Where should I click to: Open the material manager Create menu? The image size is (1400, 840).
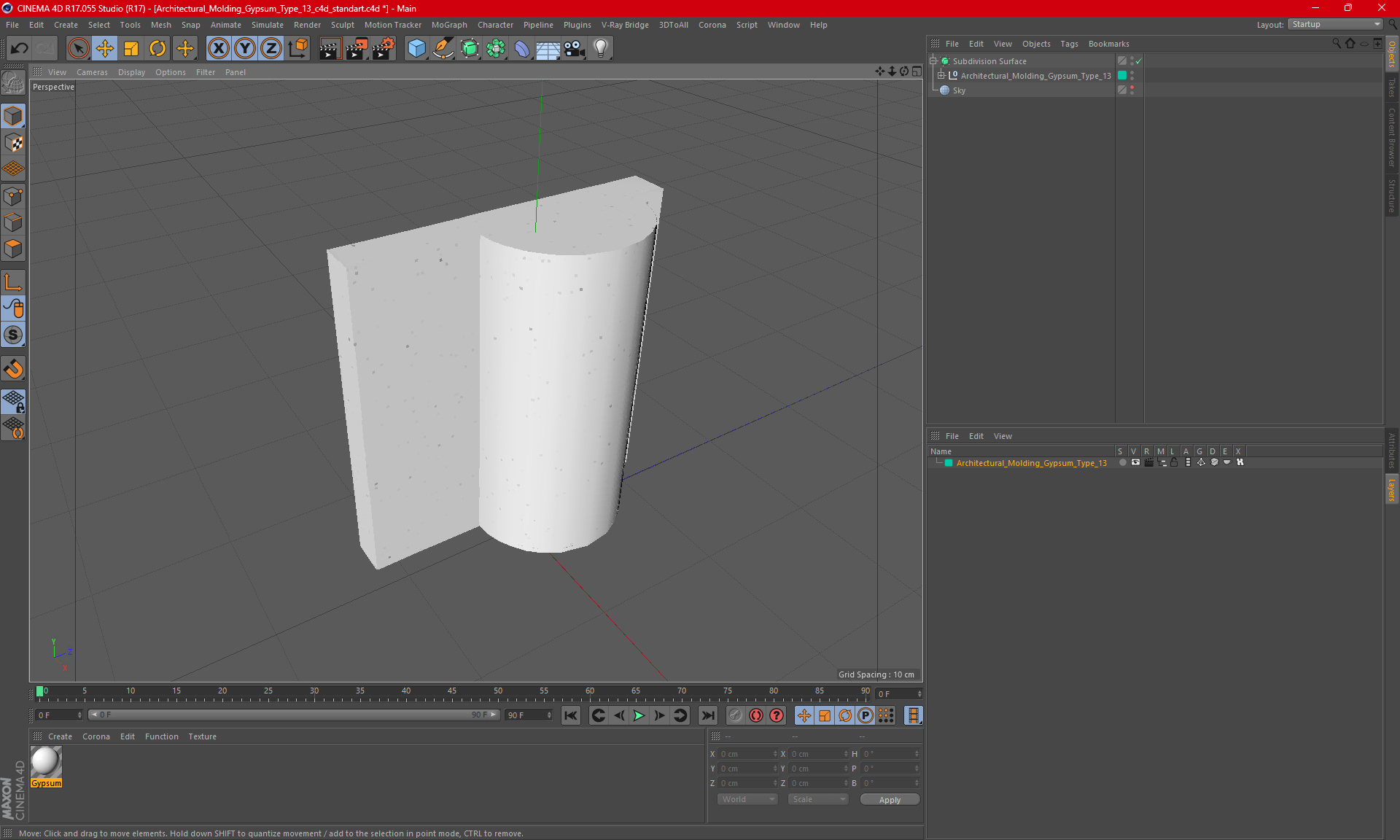click(60, 736)
